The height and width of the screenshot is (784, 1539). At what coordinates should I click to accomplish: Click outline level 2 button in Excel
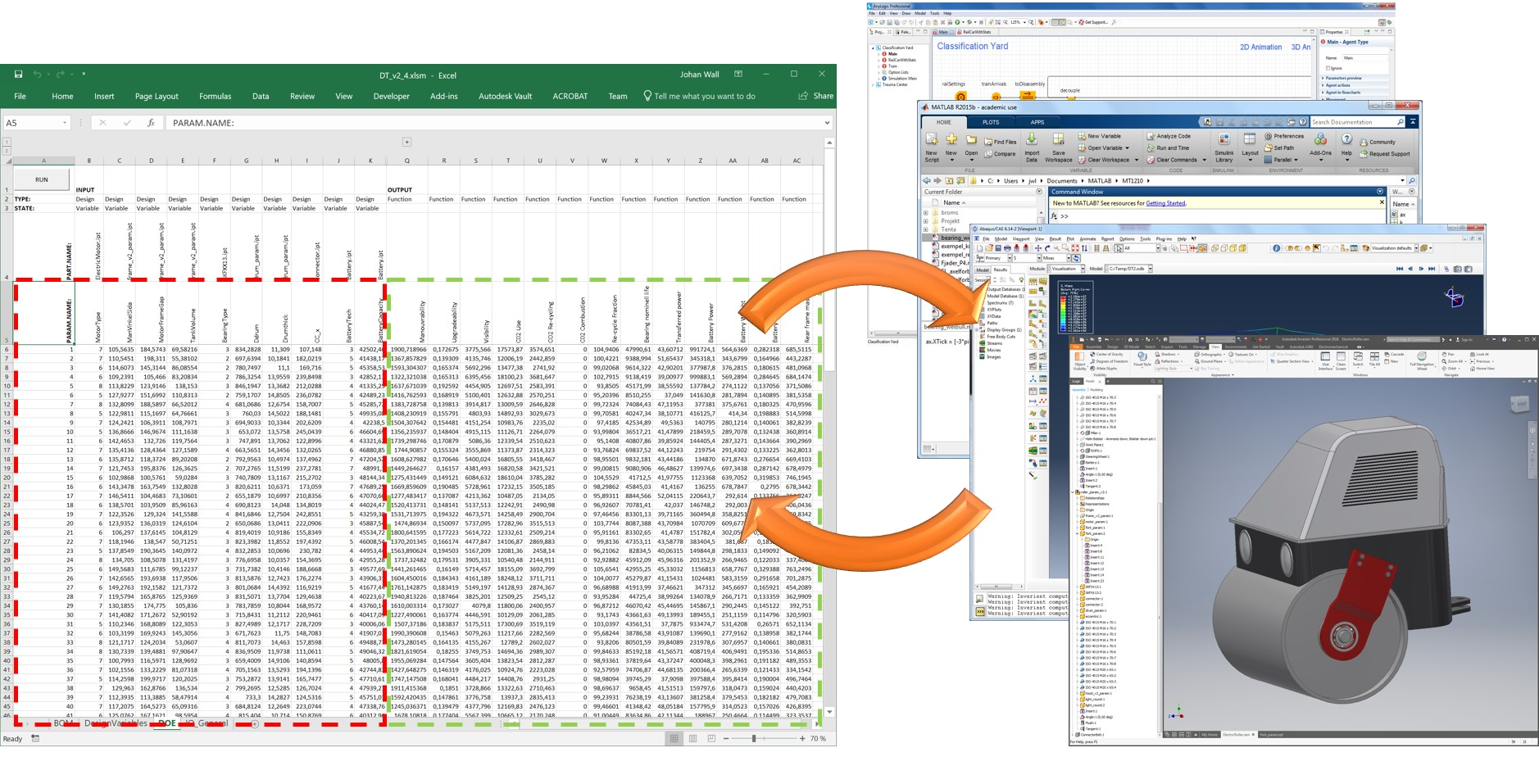[x=7, y=150]
